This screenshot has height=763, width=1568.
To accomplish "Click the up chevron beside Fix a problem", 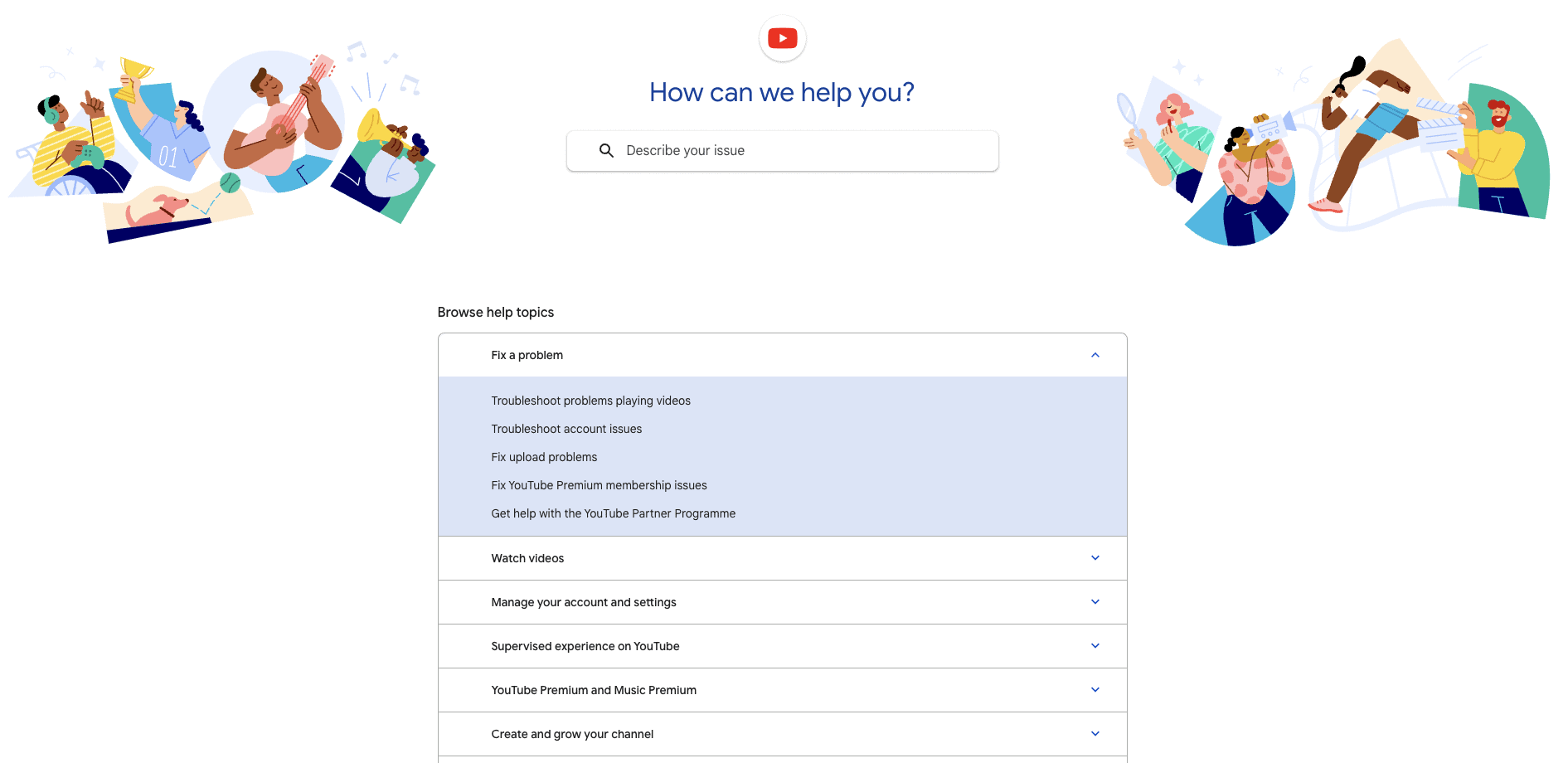I will click(1095, 355).
